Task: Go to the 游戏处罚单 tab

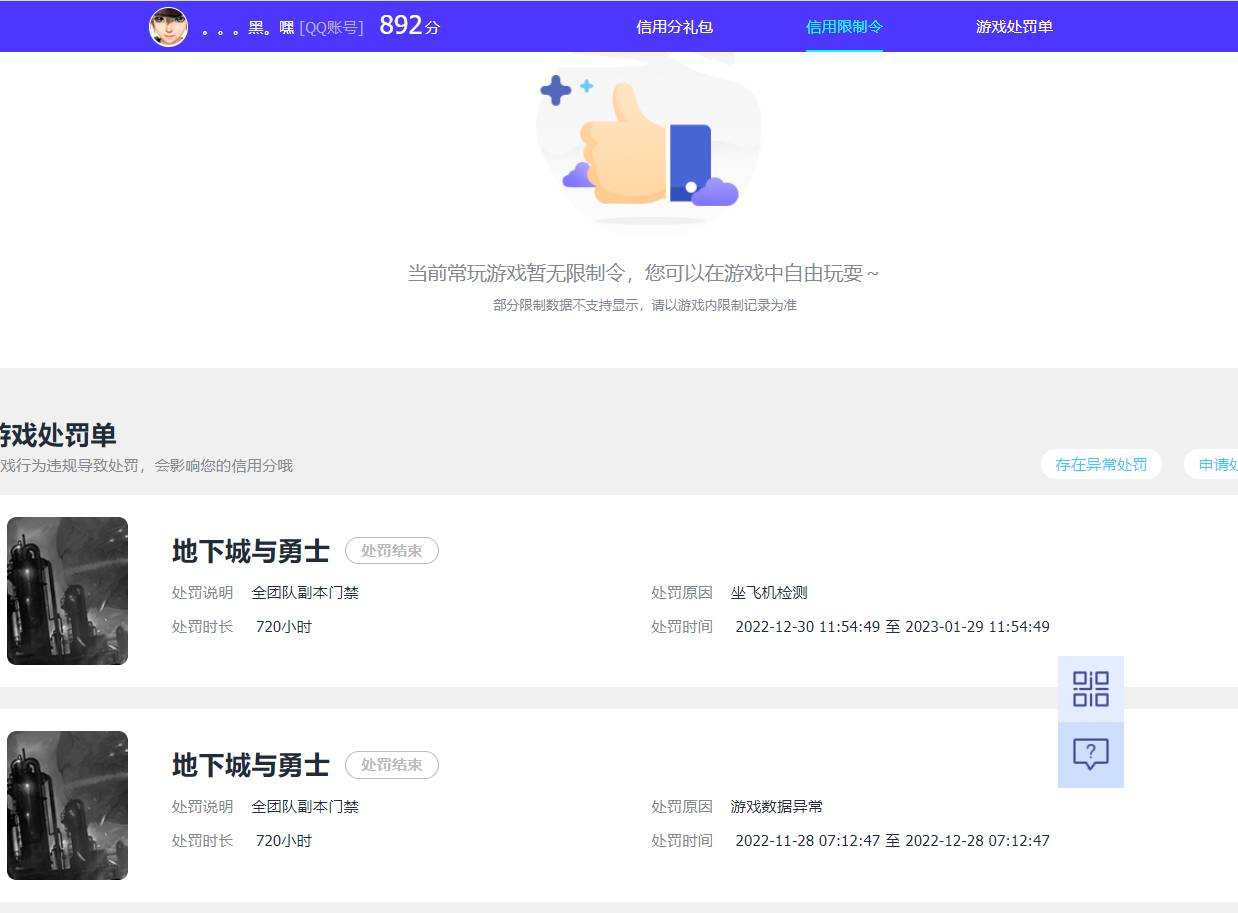Action: (1014, 27)
